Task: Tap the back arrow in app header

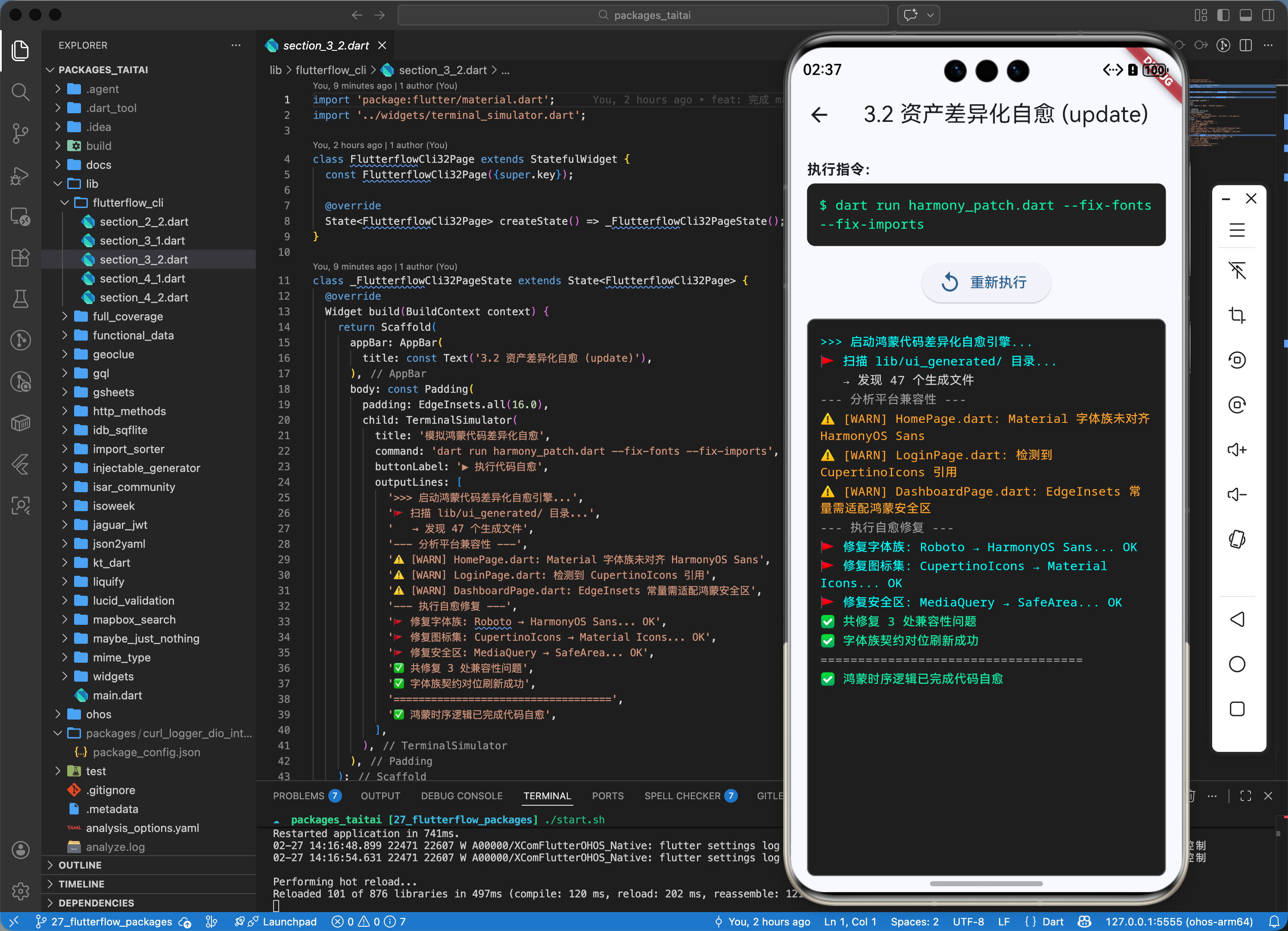Action: (x=819, y=115)
